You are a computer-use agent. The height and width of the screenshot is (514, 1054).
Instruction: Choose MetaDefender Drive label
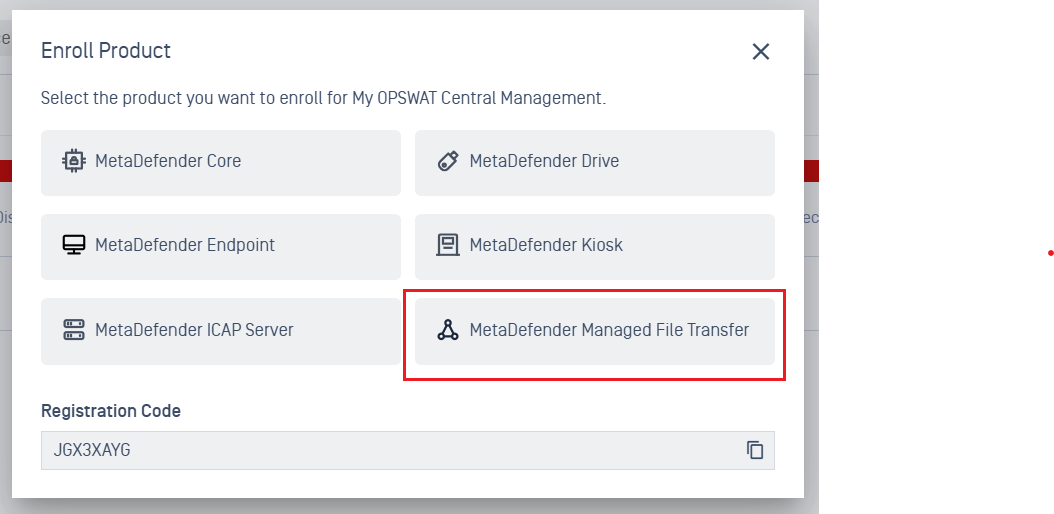544,161
